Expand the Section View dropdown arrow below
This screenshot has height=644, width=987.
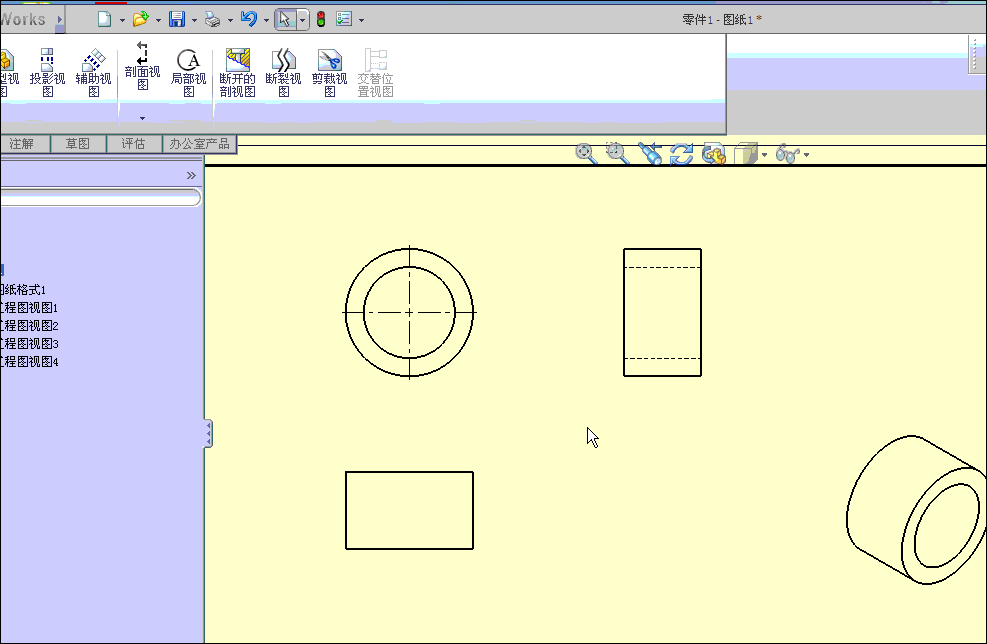pyautogui.click(x=142, y=118)
